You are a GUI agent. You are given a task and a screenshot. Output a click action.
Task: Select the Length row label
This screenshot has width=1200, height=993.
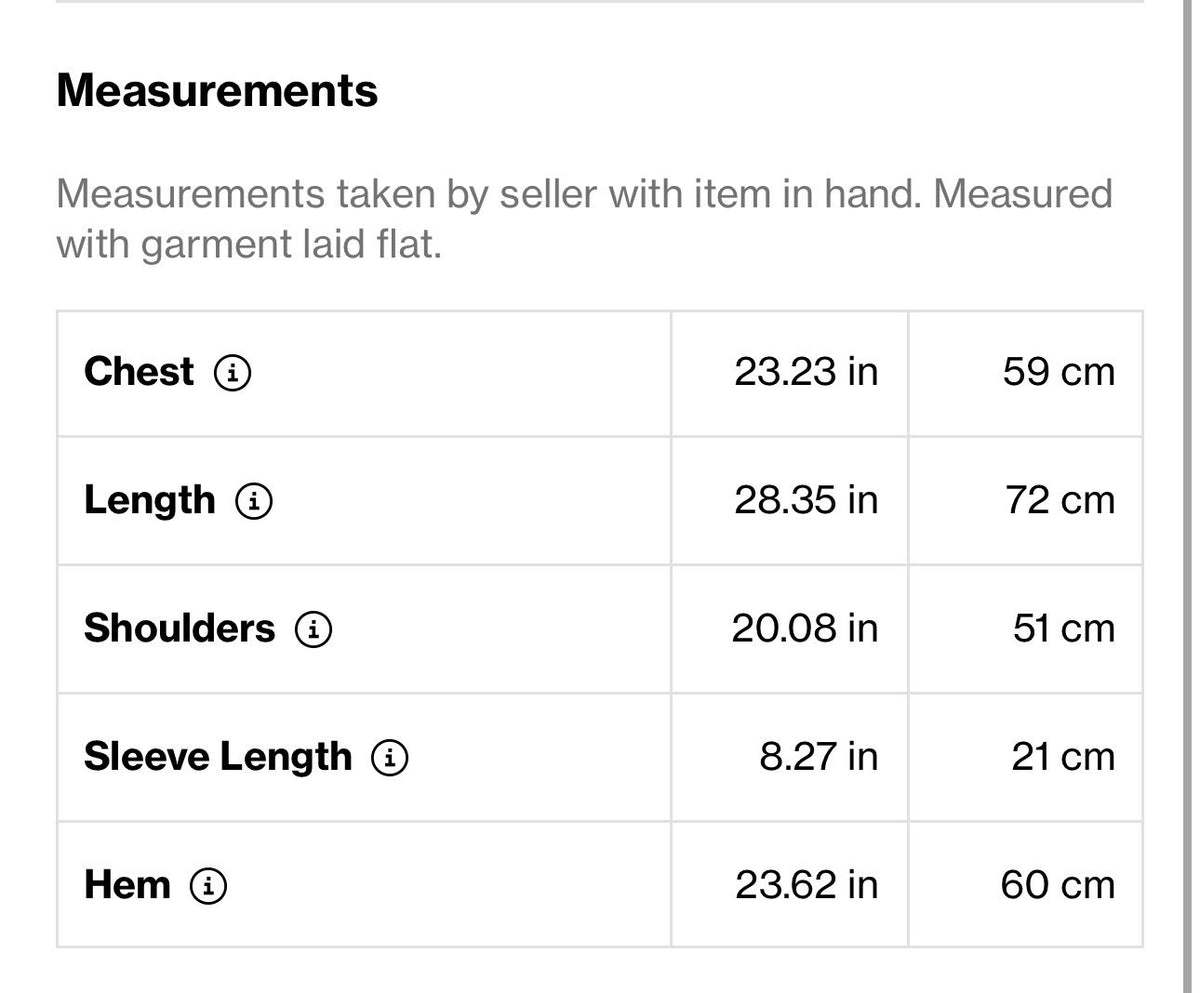coord(150,501)
